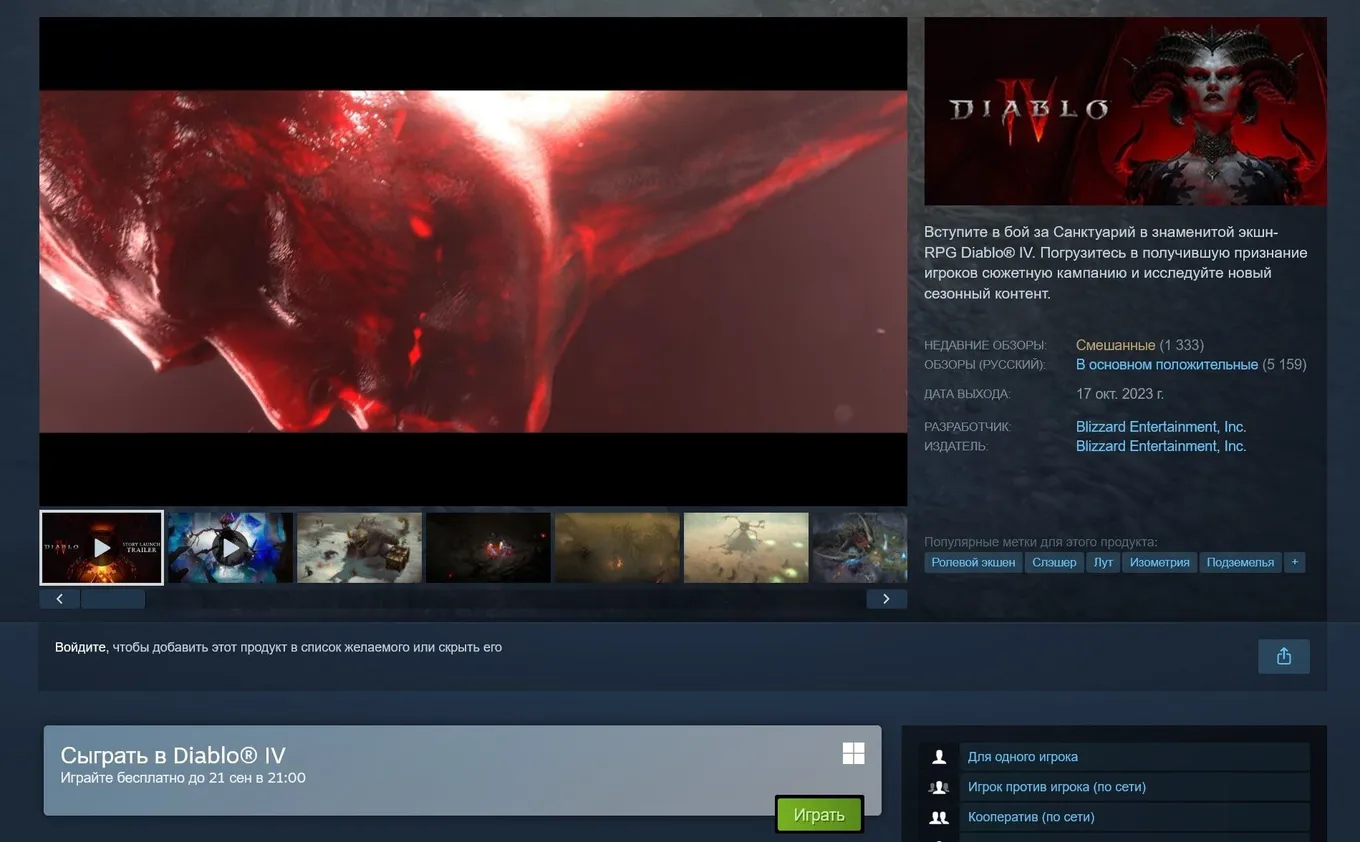
Task: Click the main trailer video player
Action: 473,261
